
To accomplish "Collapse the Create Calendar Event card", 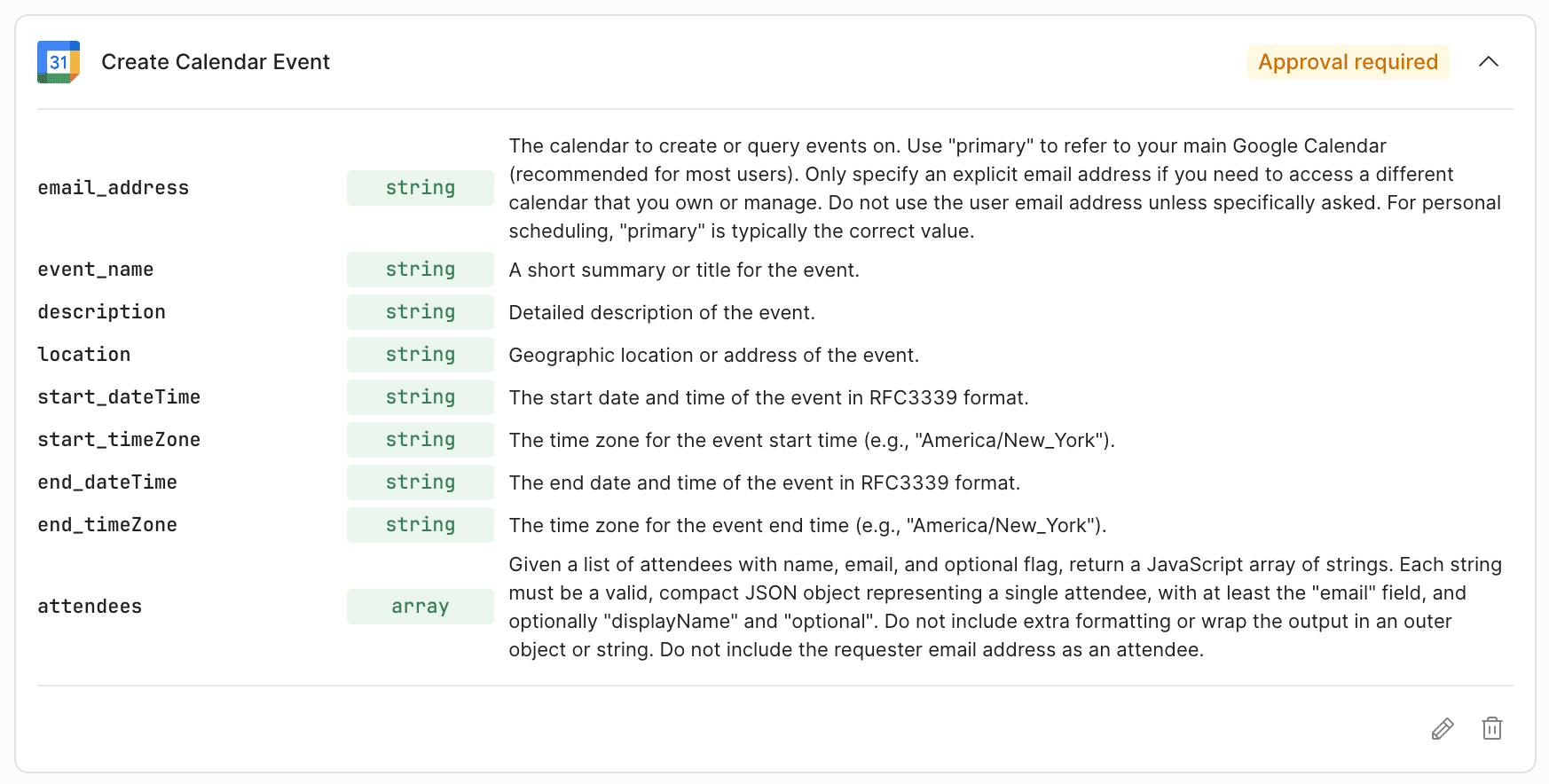I will 1490,62.
